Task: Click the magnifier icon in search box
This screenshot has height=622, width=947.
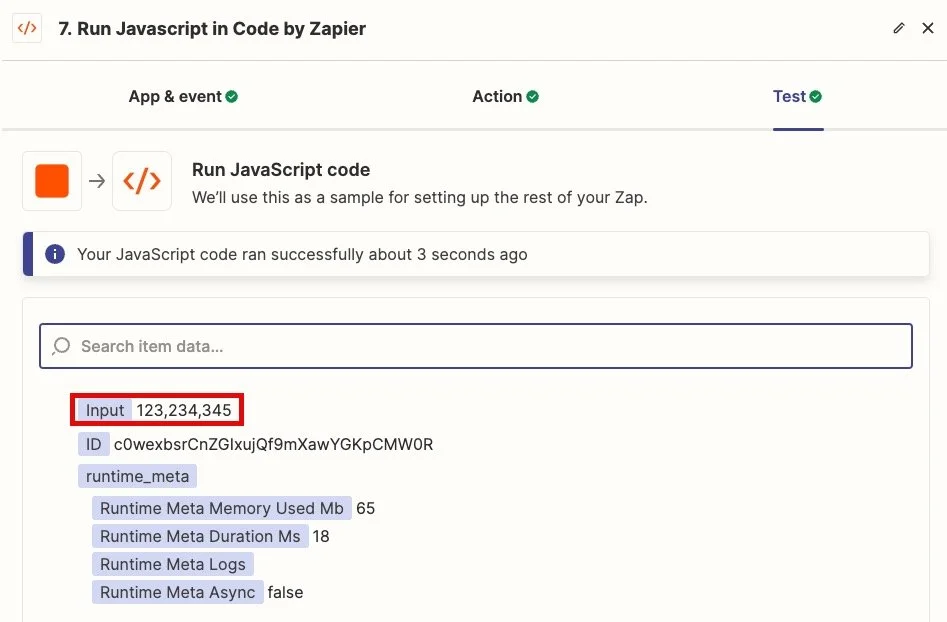Action: 61,346
